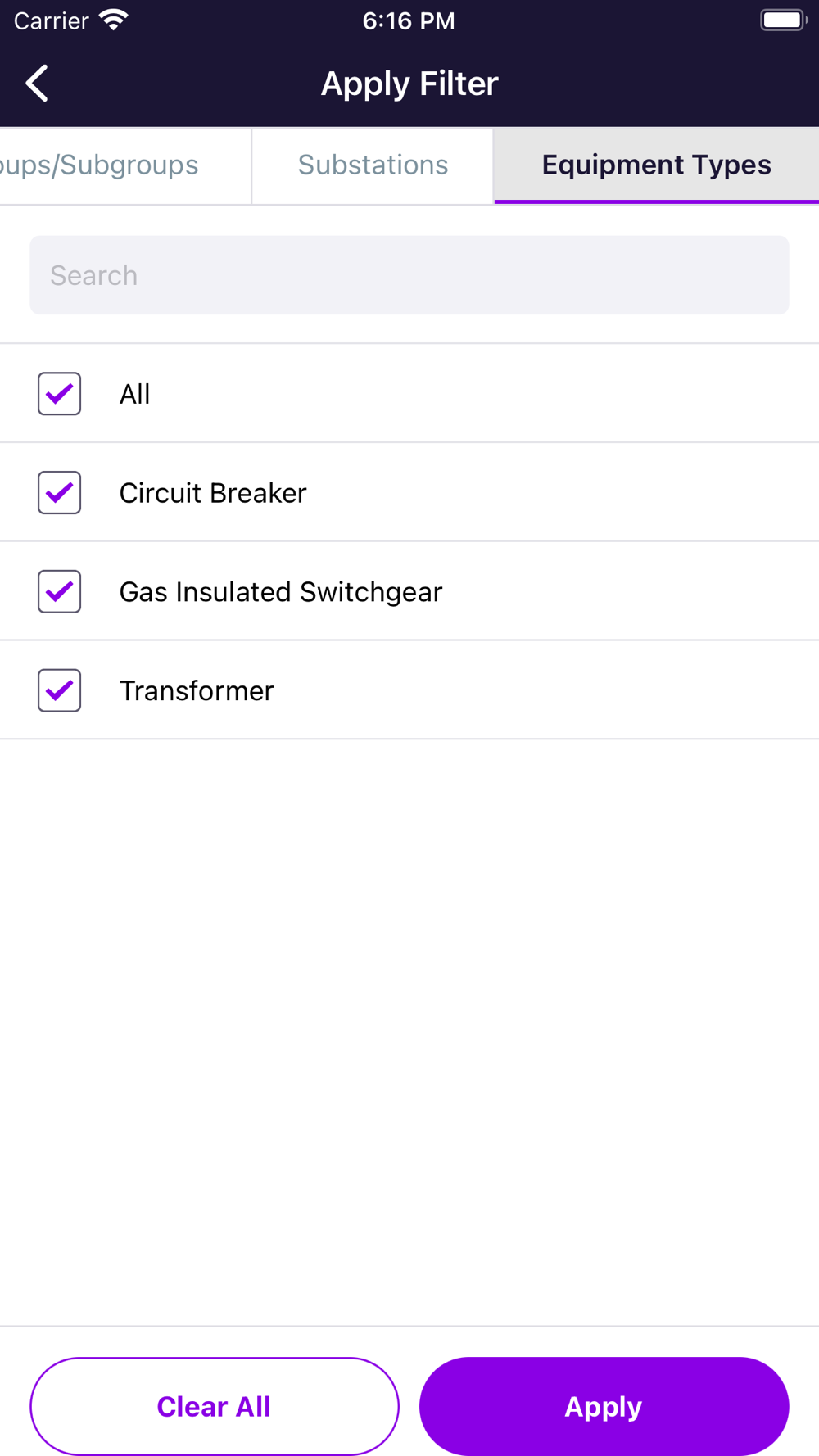Screen dimensions: 819x1456
Task: Select the Equipment Types tab
Action: 656,165
